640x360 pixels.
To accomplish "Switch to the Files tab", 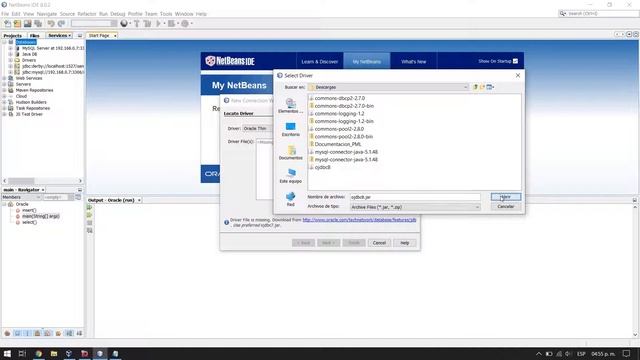I will 35,36.
